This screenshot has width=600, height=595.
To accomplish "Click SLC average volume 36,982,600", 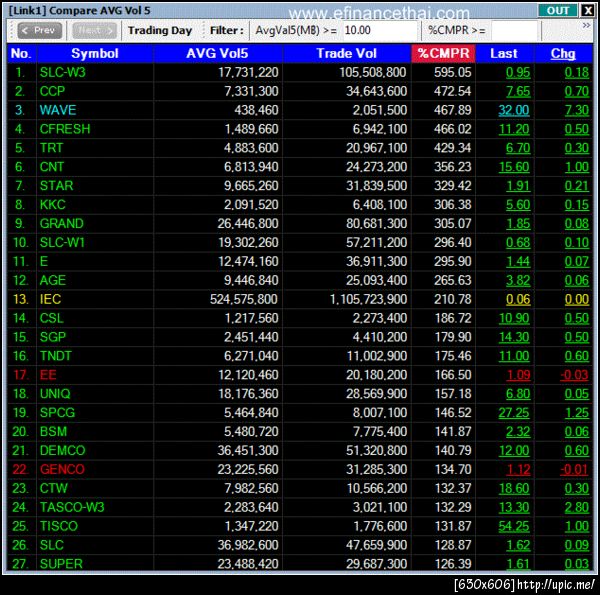I will pos(248,545).
